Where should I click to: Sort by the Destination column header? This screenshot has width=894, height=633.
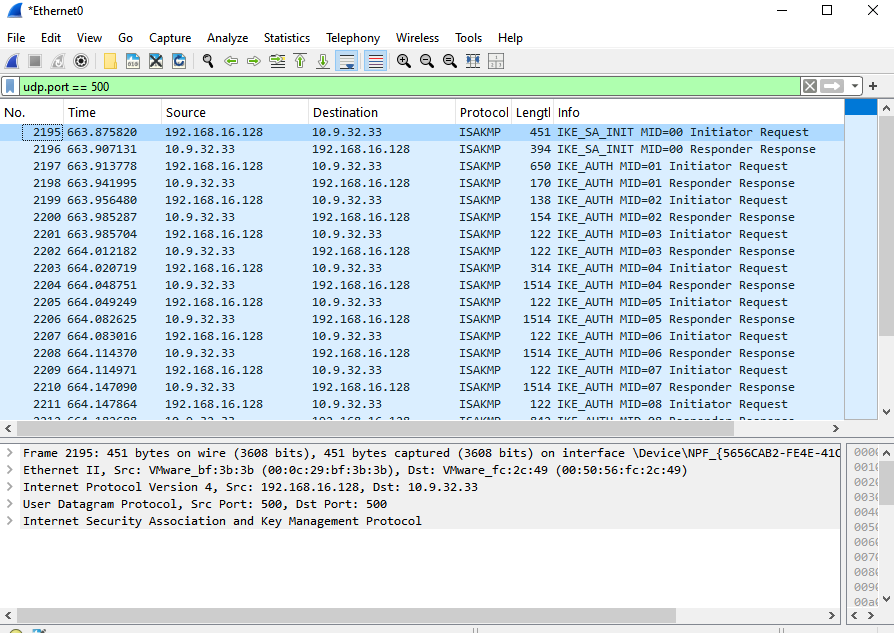382,112
